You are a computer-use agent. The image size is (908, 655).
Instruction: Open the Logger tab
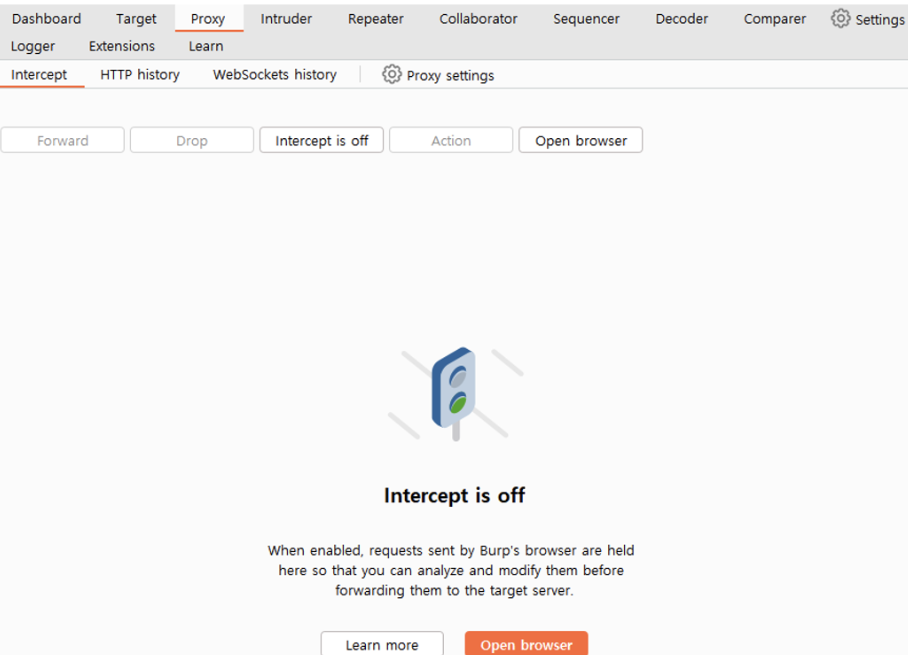[x=32, y=46]
